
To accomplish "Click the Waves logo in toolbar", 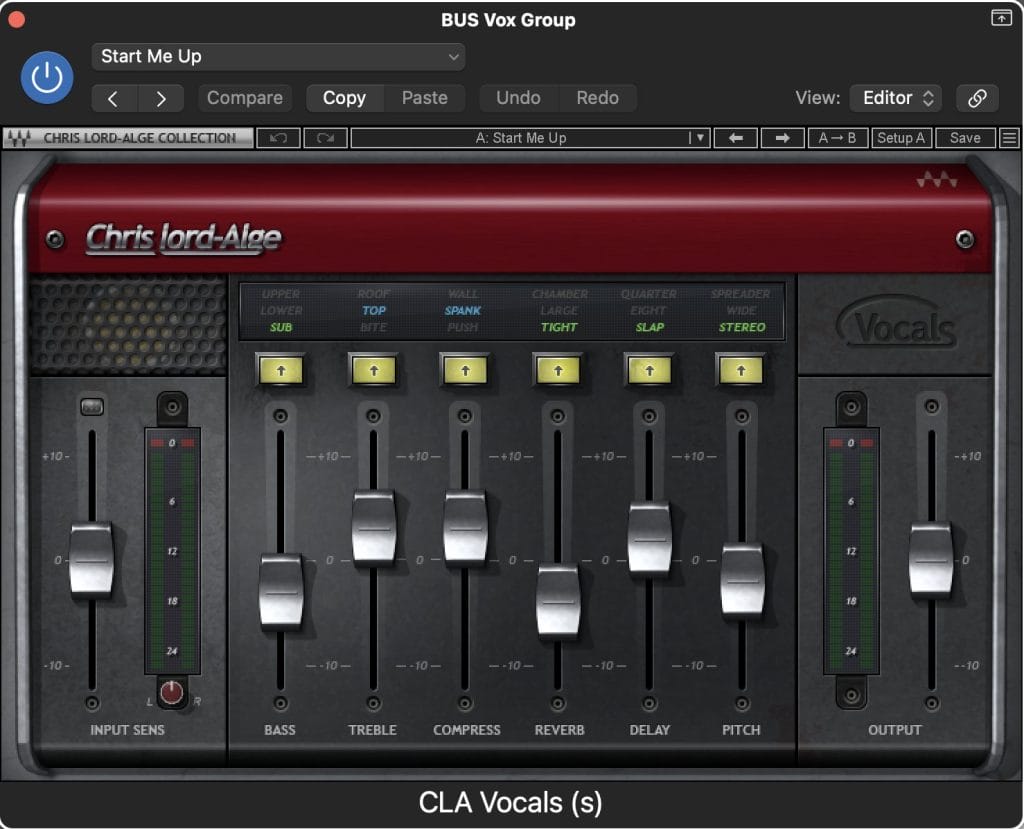I will coord(18,138).
